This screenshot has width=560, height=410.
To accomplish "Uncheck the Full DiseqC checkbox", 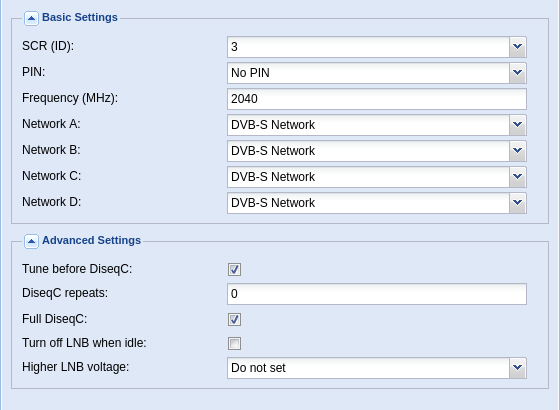I will pos(234,319).
